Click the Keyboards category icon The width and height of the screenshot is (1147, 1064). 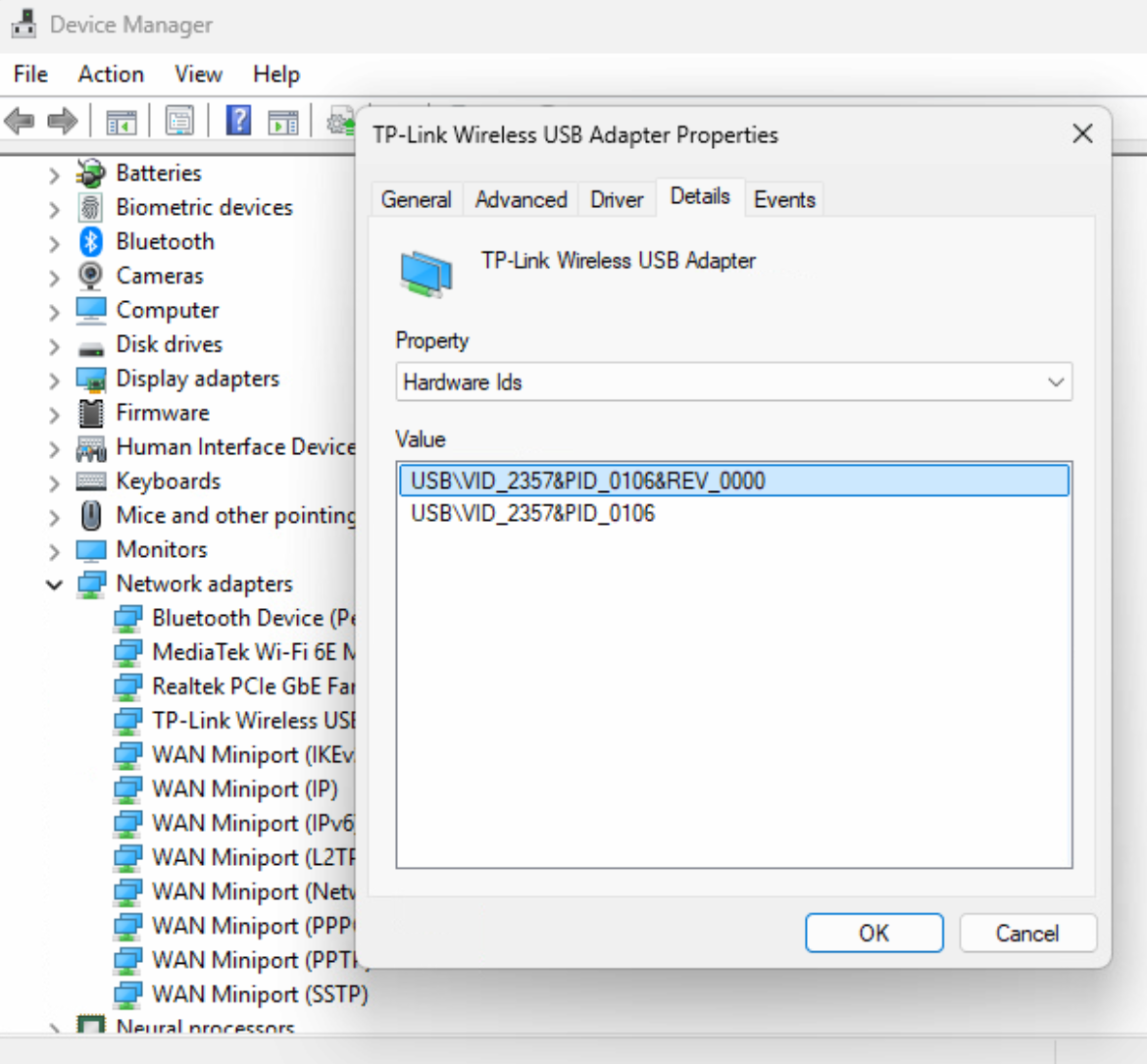(91, 481)
